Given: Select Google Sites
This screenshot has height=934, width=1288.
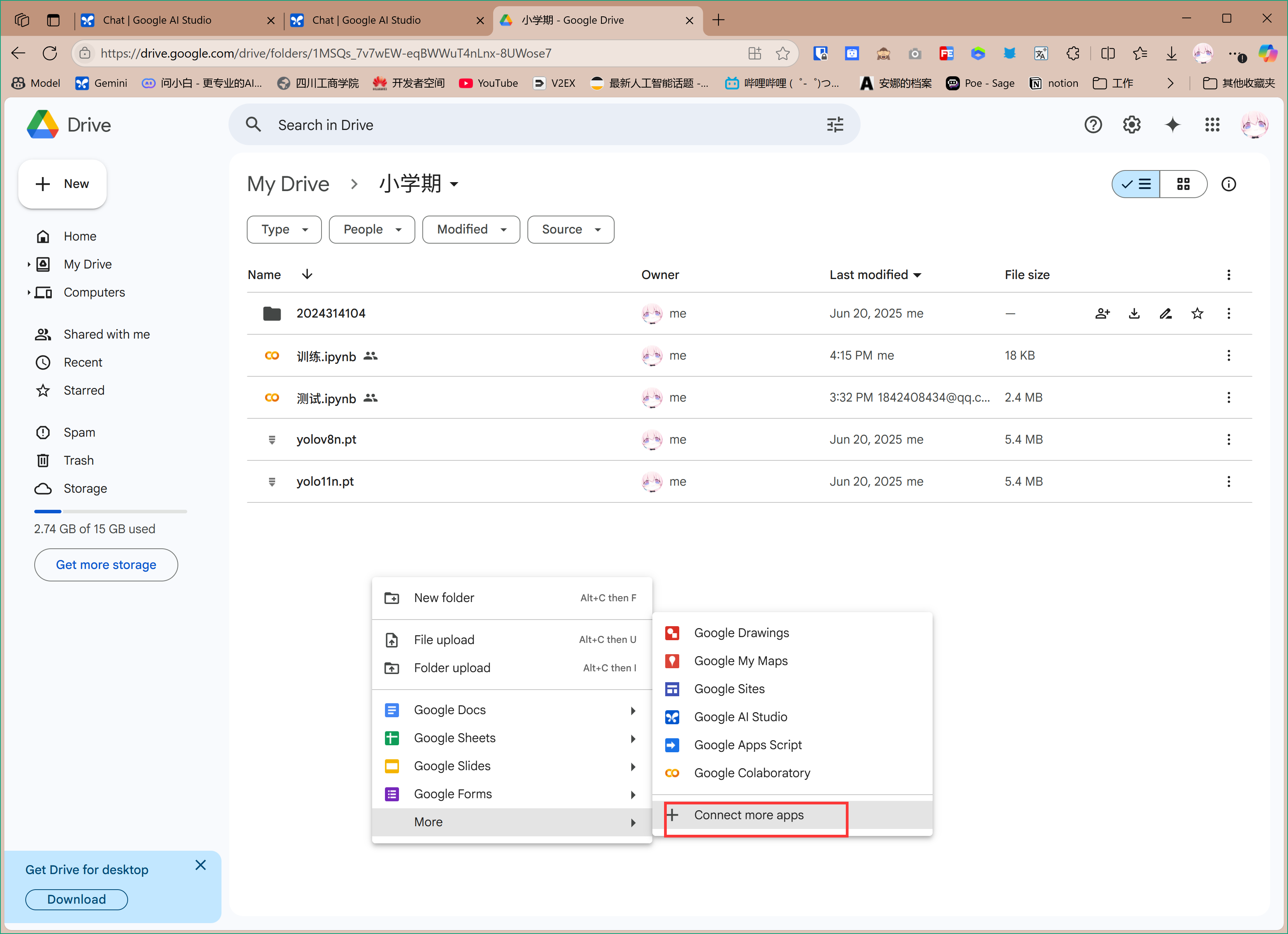Looking at the screenshot, I should click(x=792, y=689).
